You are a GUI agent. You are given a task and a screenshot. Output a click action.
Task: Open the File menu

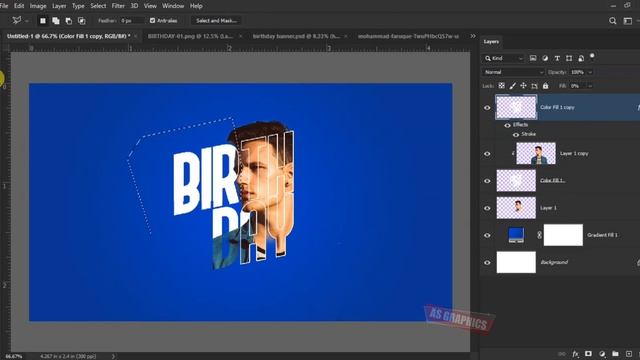click(x=4, y=6)
